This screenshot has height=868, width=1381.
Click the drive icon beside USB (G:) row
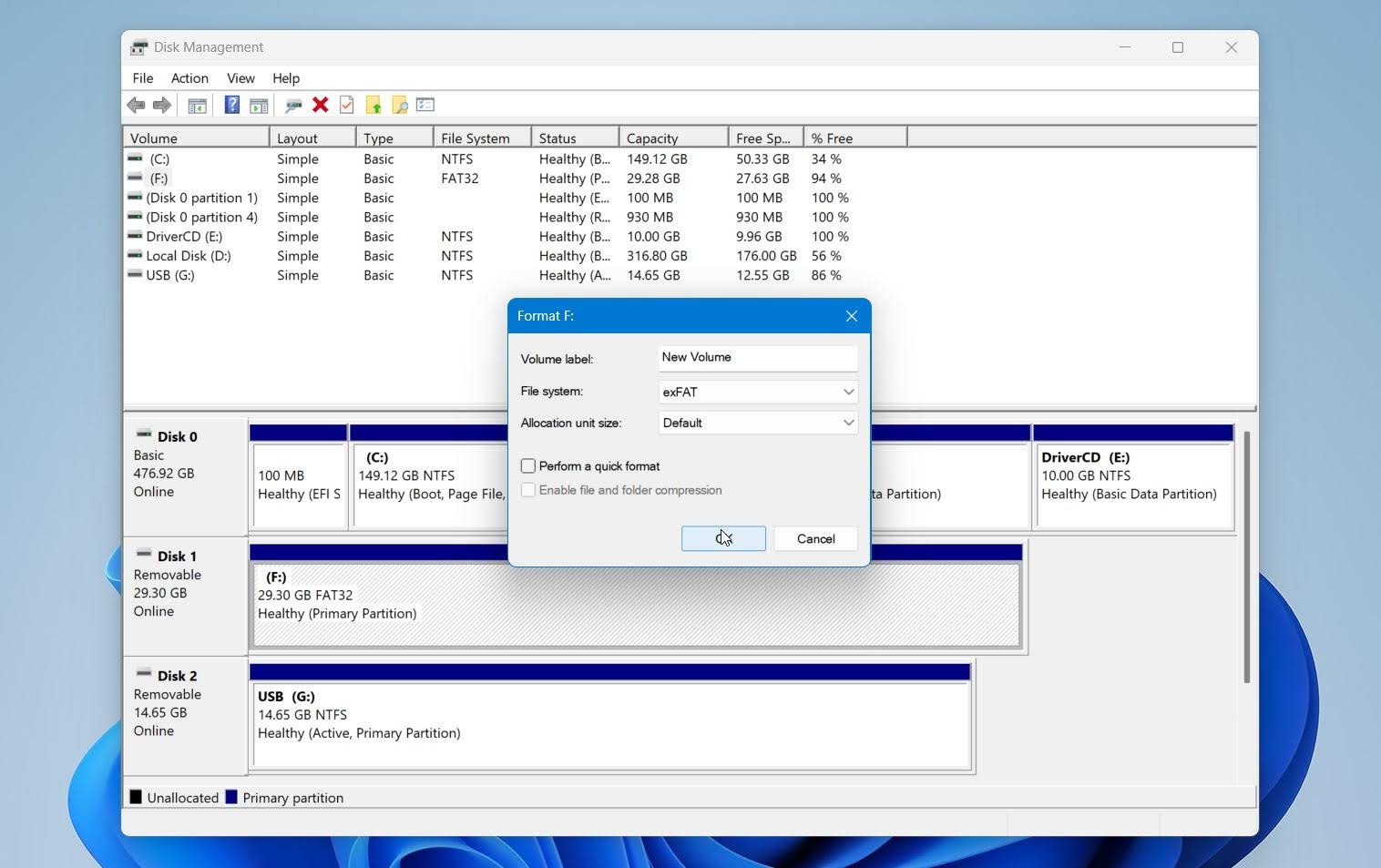135,274
